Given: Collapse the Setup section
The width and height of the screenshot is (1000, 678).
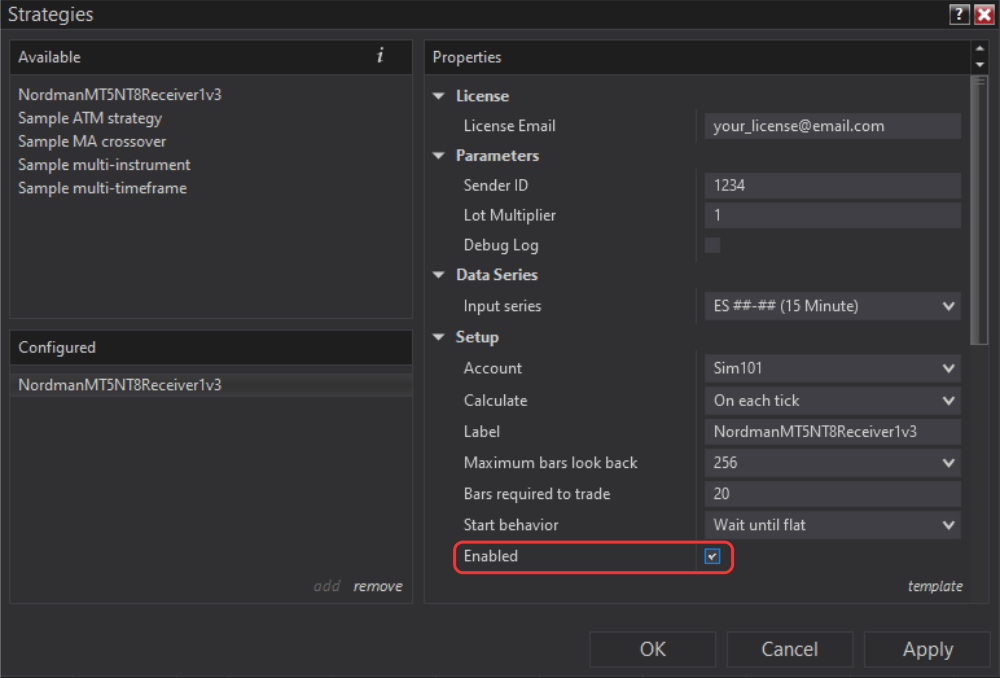Looking at the screenshot, I should tap(438, 337).
